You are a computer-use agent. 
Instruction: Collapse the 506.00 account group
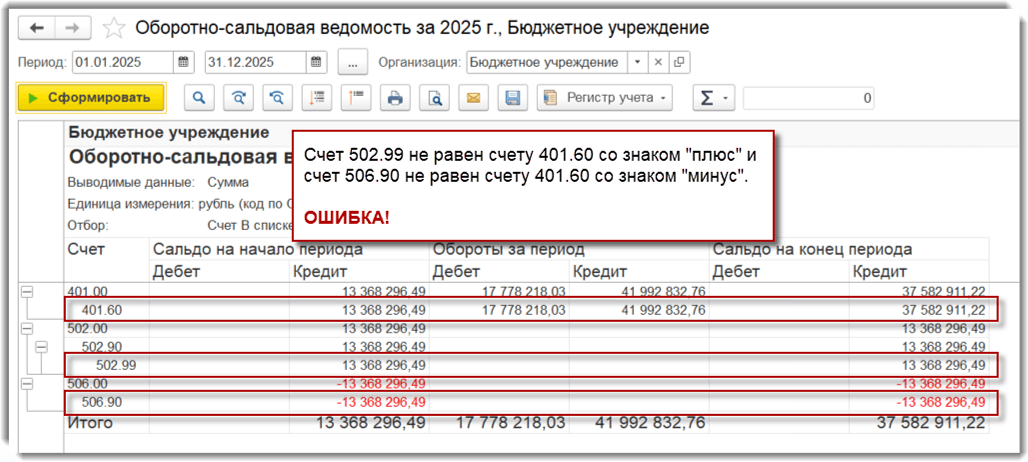26,383
